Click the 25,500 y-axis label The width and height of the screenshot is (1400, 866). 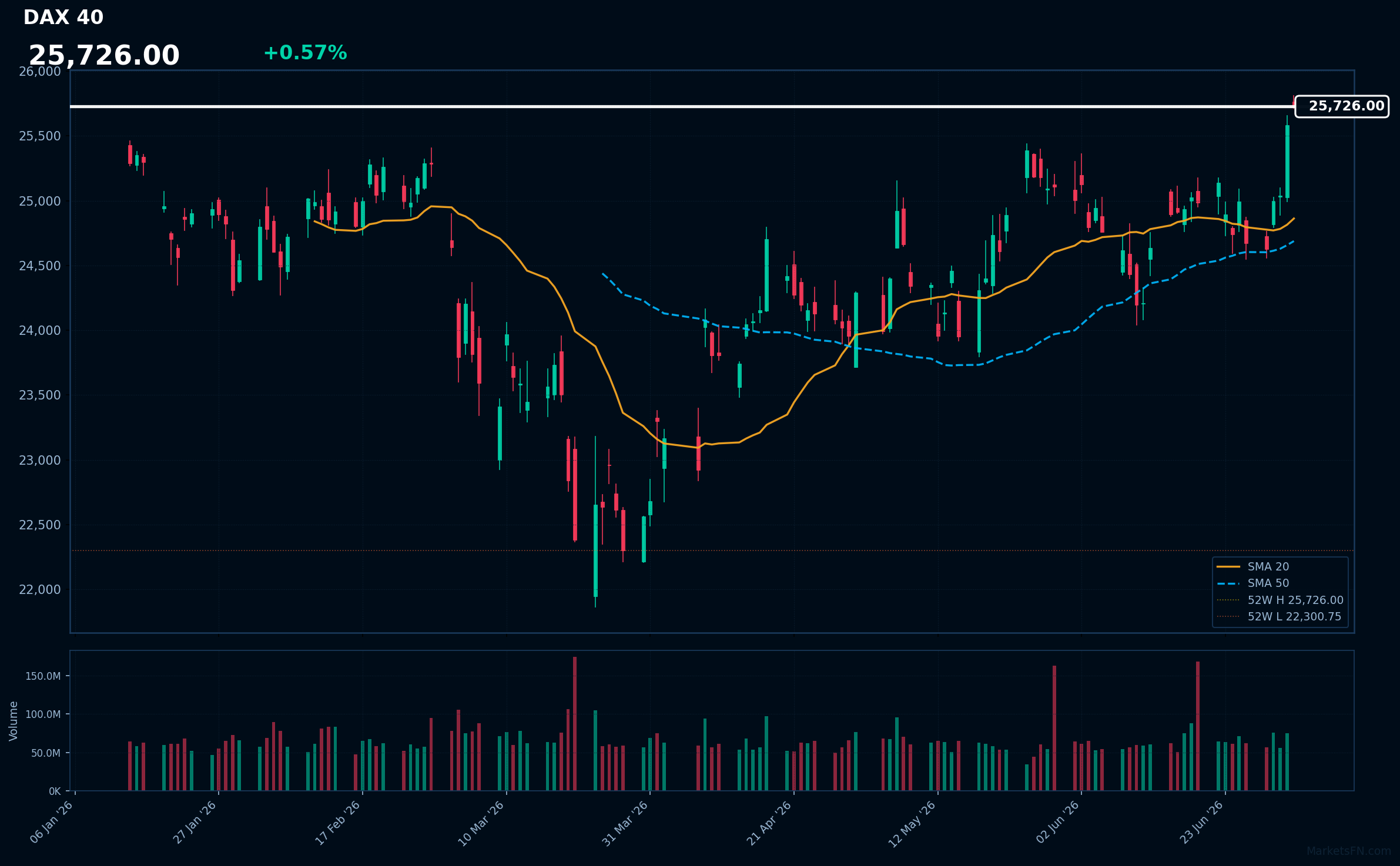40,136
